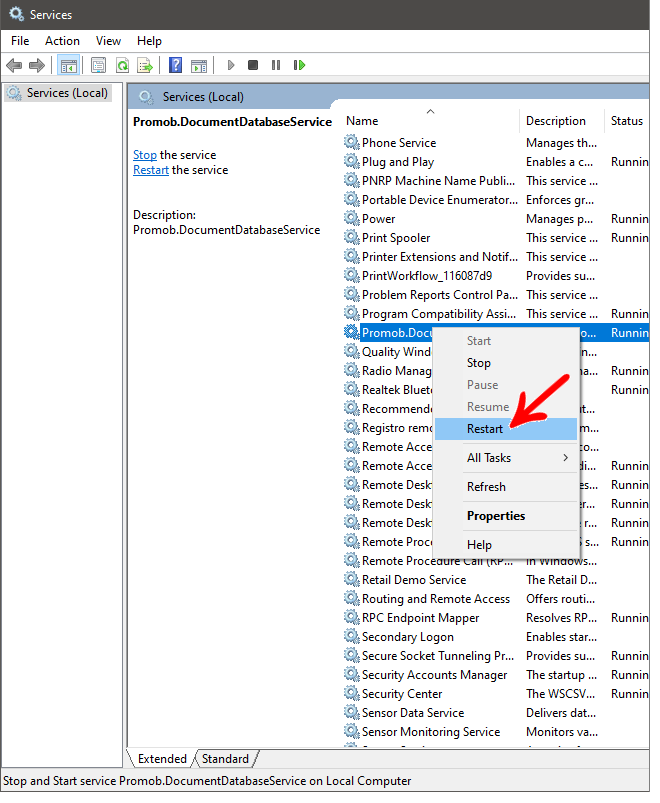Click gear icon of Security Center row
This screenshot has height=803, width=660.
[x=351, y=693]
